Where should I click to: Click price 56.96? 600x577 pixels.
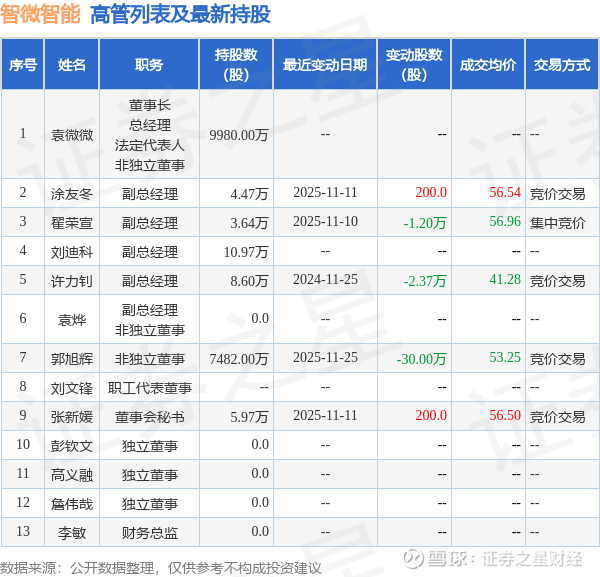tap(505, 221)
